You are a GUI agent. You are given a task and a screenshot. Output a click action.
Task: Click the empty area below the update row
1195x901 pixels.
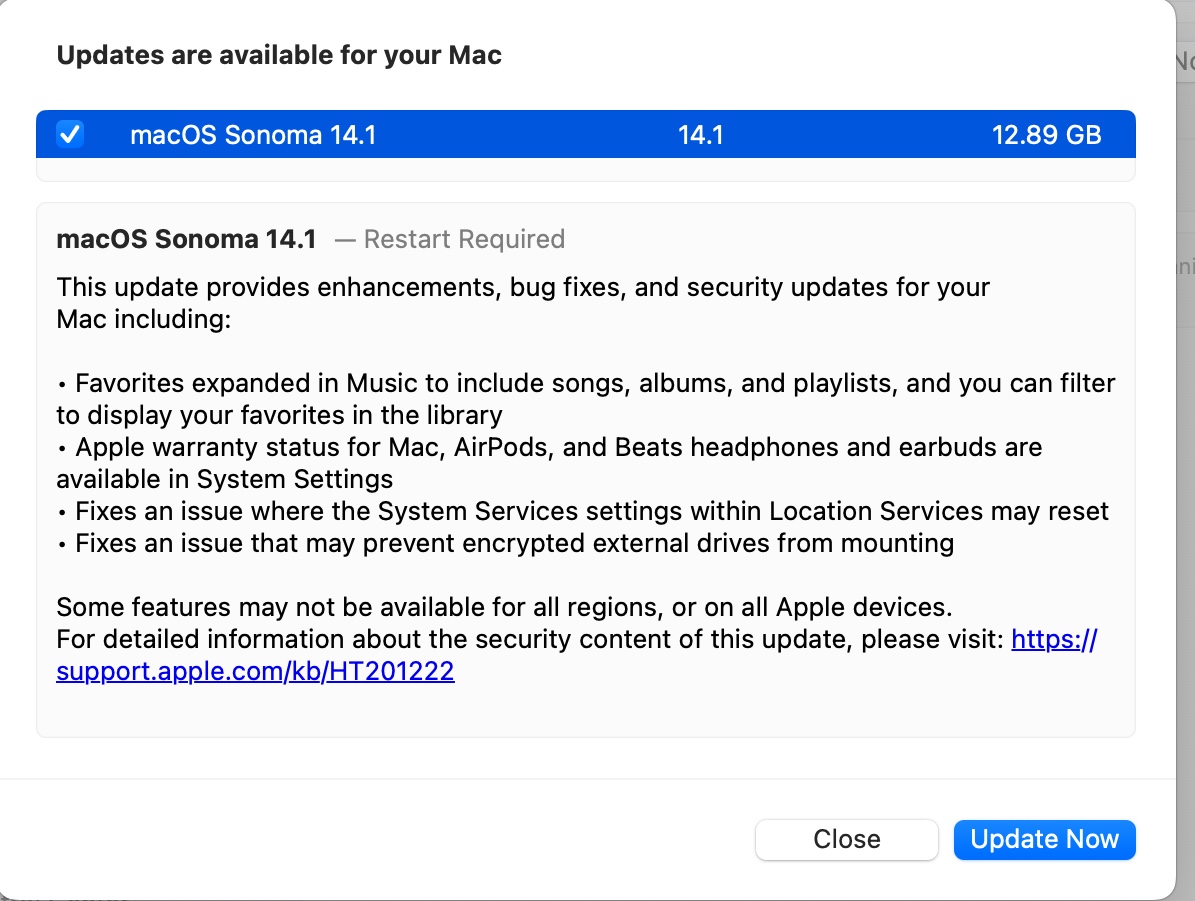pyautogui.click(x=585, y=170)
